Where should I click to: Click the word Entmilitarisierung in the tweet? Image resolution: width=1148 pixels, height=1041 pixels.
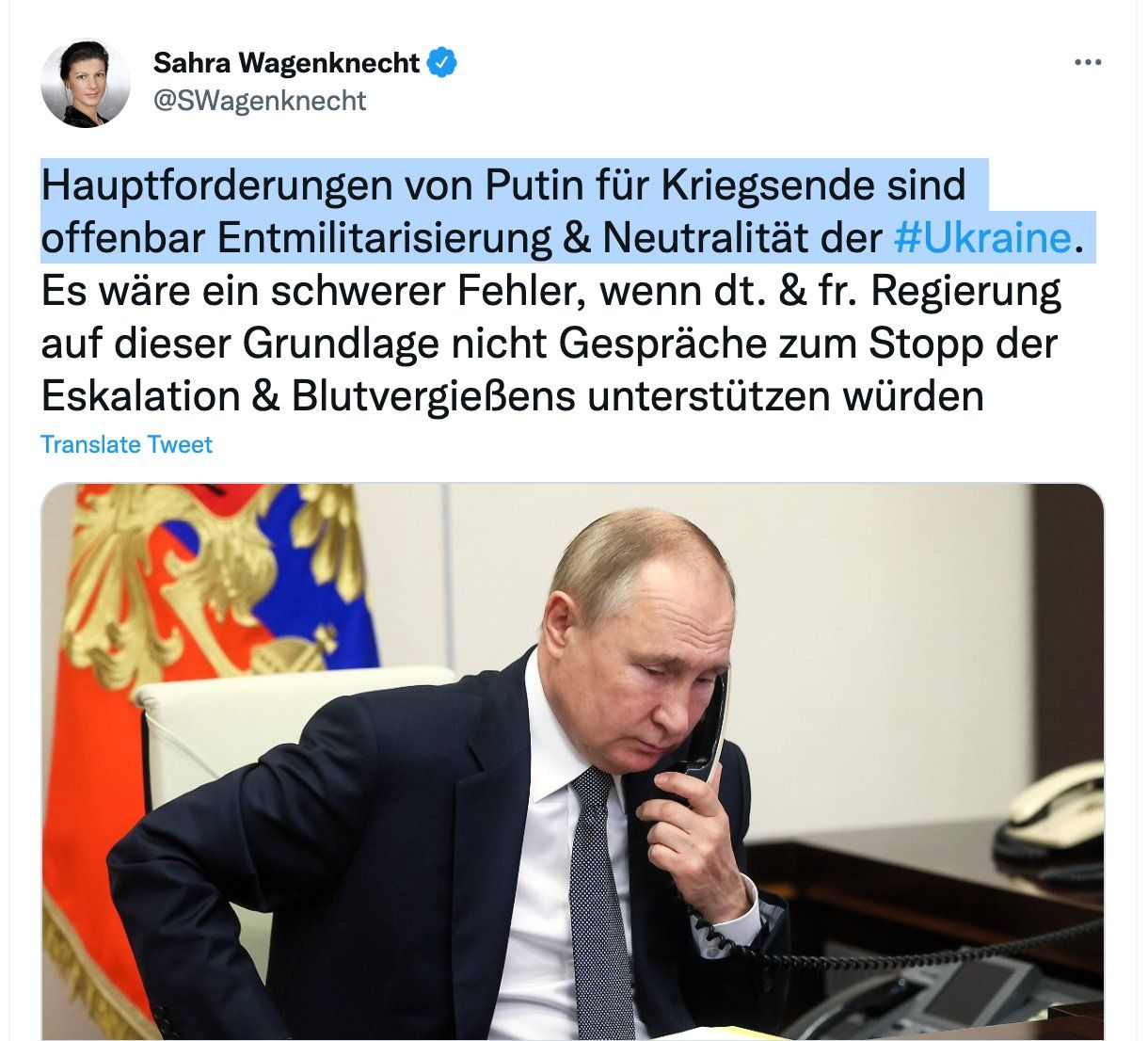[x=384, y=238]
